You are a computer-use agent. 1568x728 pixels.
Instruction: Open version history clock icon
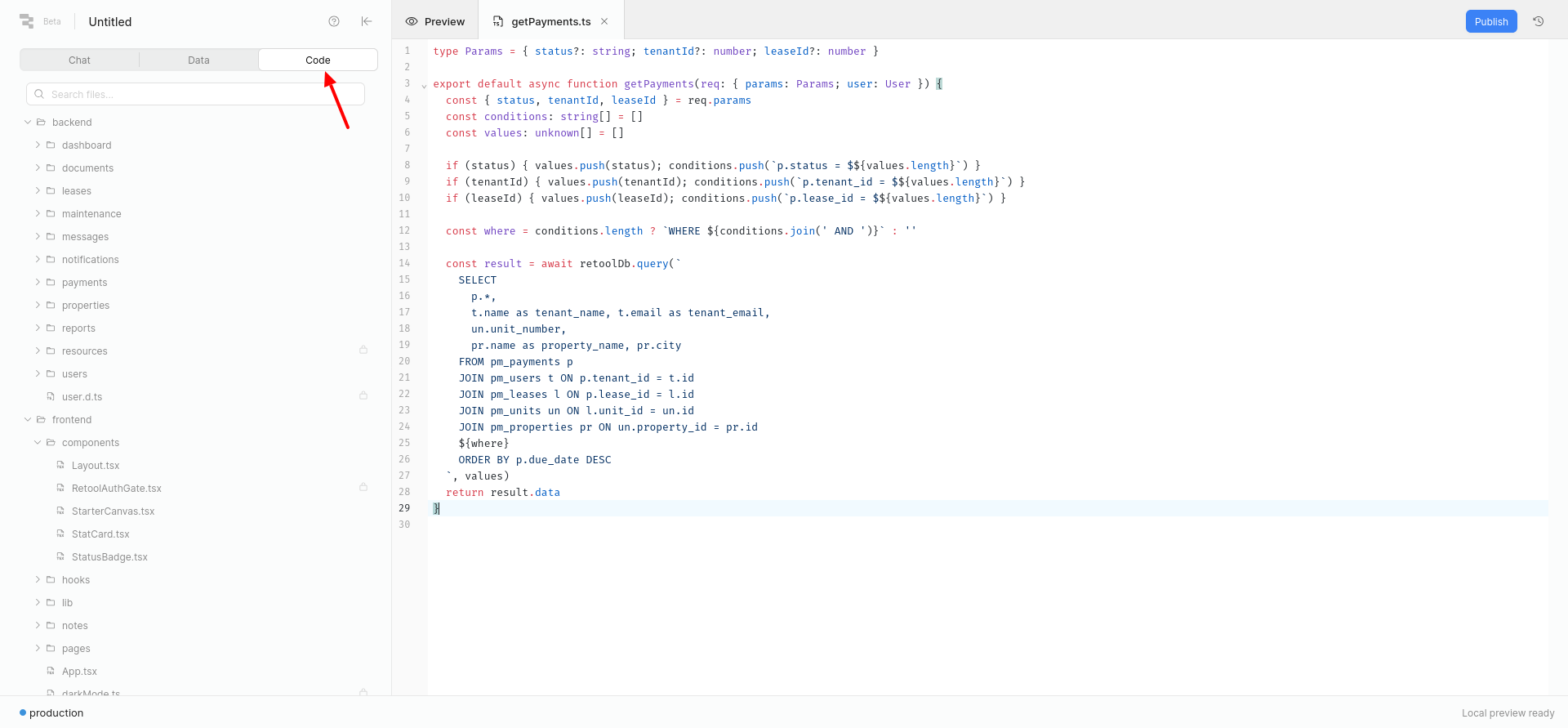pos(1539,21)
